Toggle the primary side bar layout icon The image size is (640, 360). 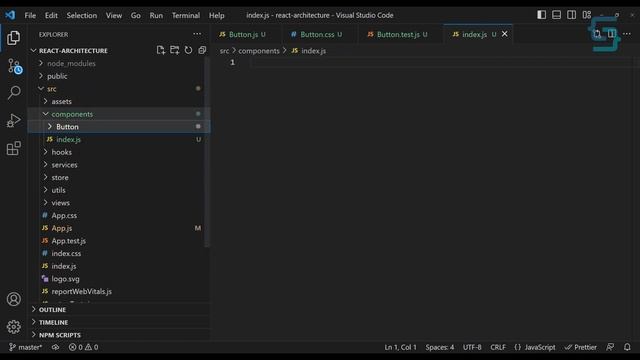click(x=541, y=15)
